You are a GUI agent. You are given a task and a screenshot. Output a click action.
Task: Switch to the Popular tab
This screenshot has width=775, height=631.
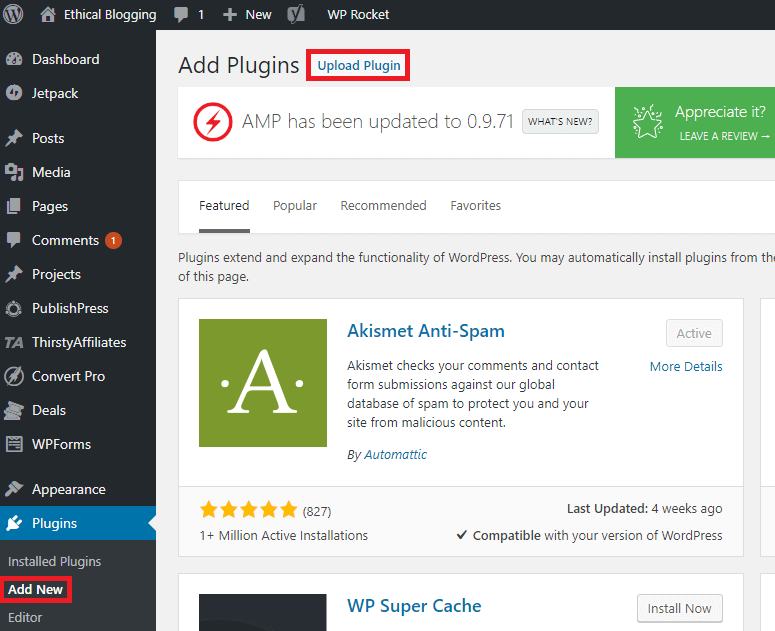tap(295, 206)
